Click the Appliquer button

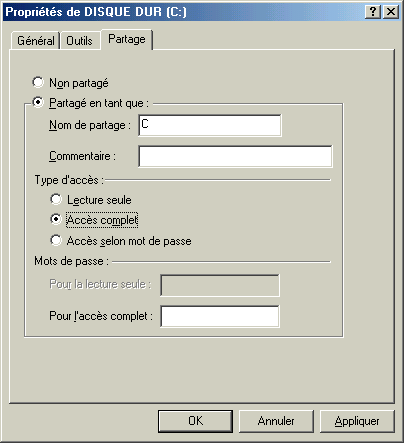(x=357, y=421)
